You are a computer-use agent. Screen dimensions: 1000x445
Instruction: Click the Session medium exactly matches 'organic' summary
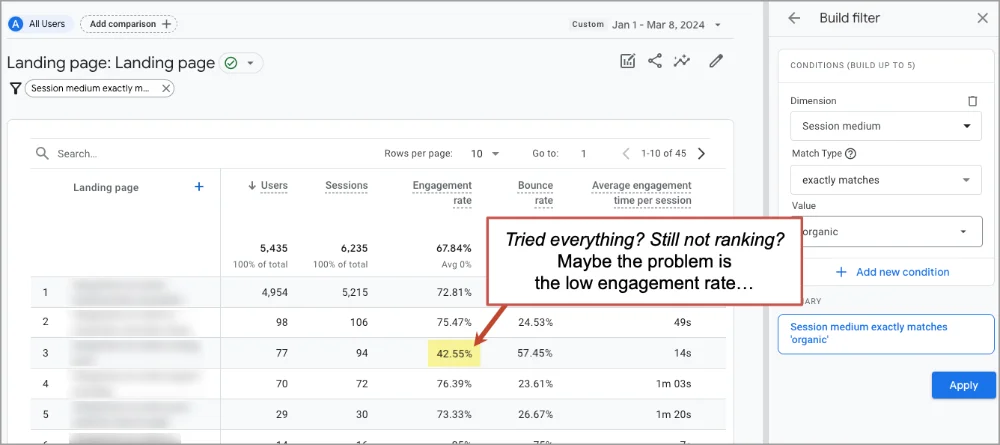click(886, 333)
